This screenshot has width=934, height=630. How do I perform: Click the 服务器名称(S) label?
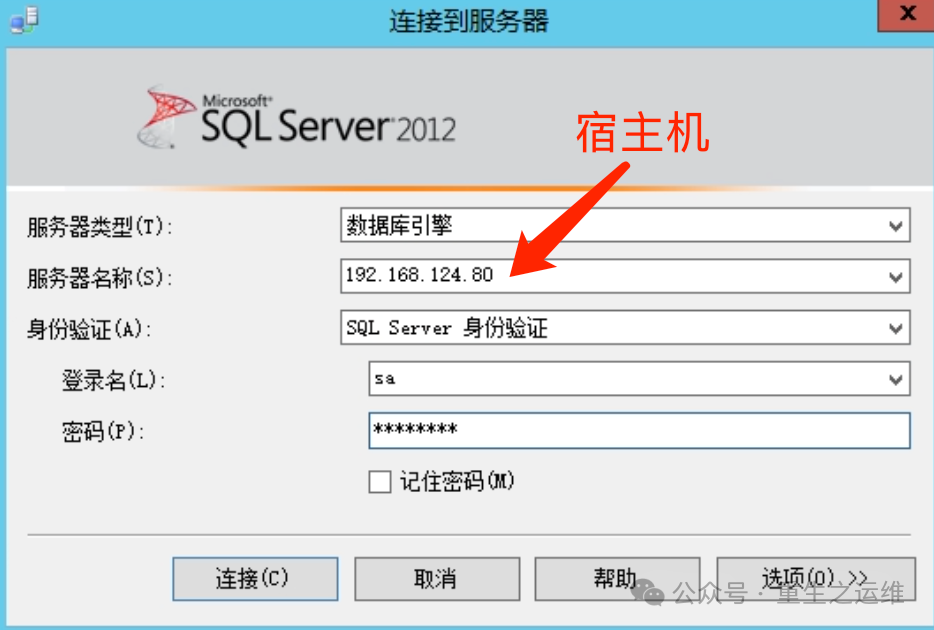[x=99, y=278]
